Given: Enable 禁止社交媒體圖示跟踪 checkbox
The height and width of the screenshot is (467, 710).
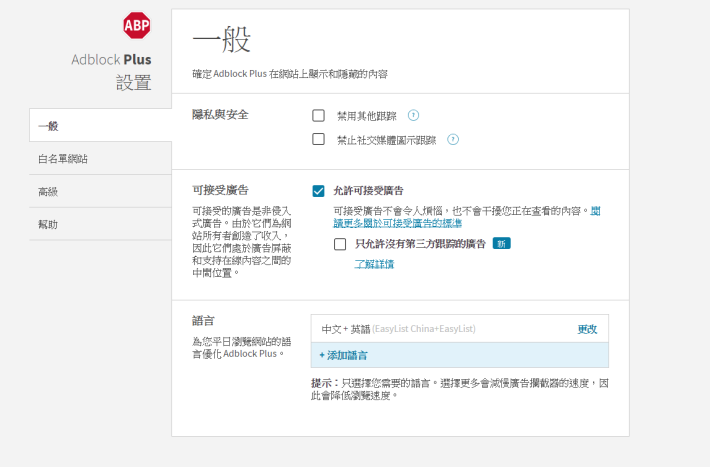Looking at the screenshot, I should point(318,139).
